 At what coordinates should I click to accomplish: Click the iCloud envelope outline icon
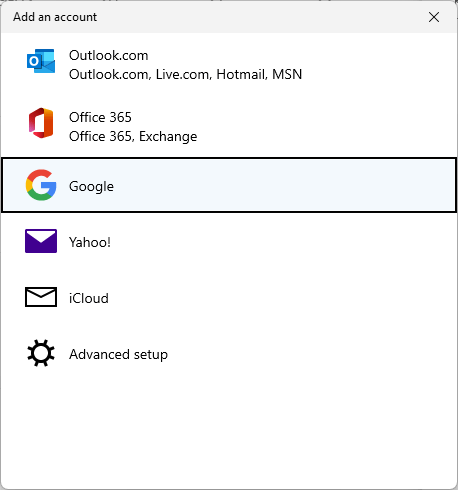tap(41, 297)
